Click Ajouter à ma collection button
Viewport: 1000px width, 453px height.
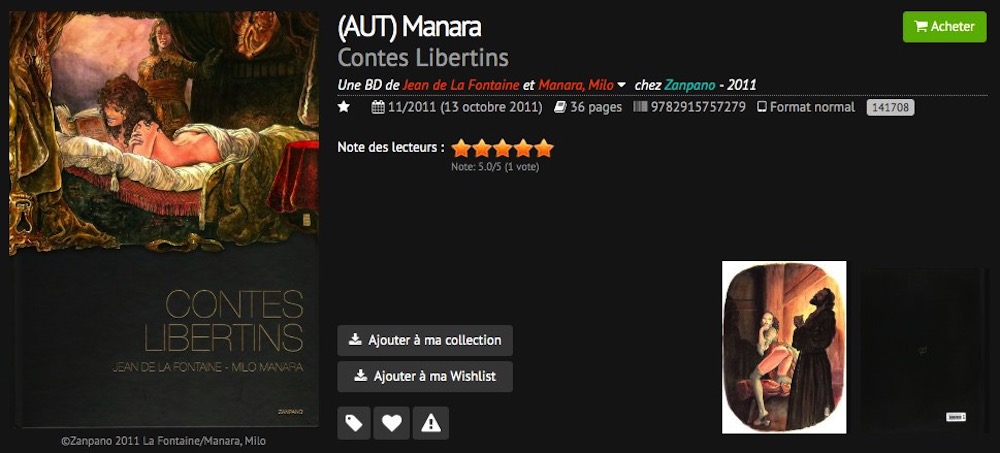click(x=425, y=340)
